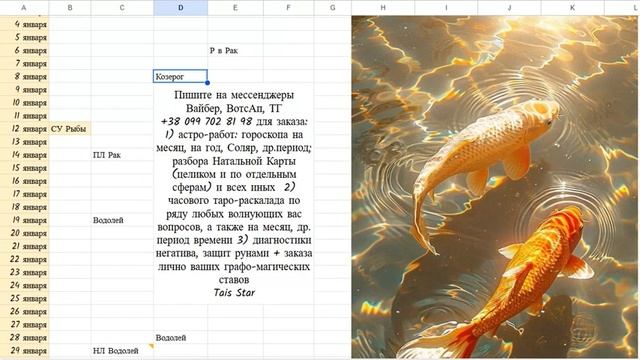640x360 pixels.
Task: Click the selected cell containing 'Козерог'
Action: click(180, 76)
